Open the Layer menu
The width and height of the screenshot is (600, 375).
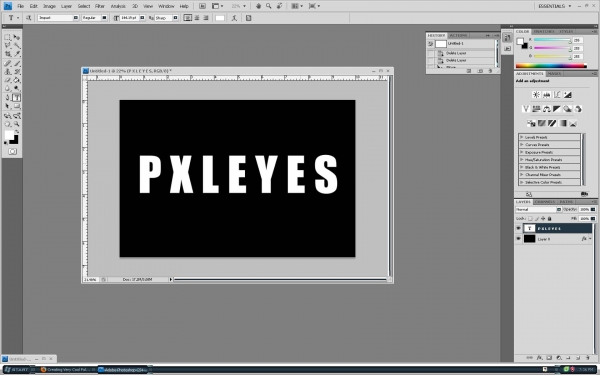tap(66, 6)
